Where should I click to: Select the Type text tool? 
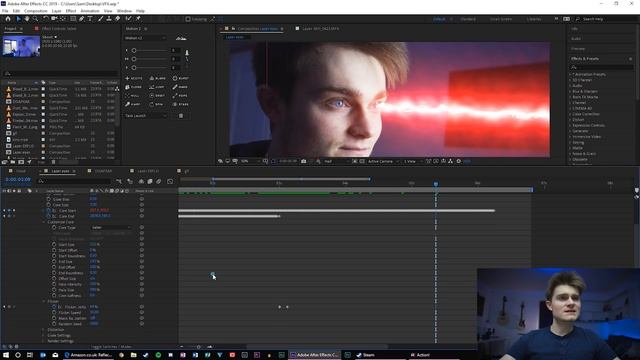90,19
